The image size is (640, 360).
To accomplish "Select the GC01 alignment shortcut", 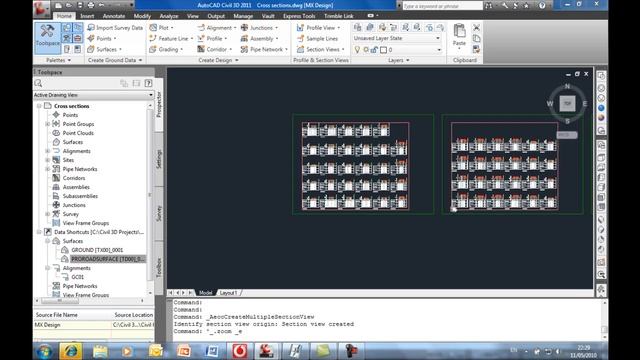I will coord(78,277).
